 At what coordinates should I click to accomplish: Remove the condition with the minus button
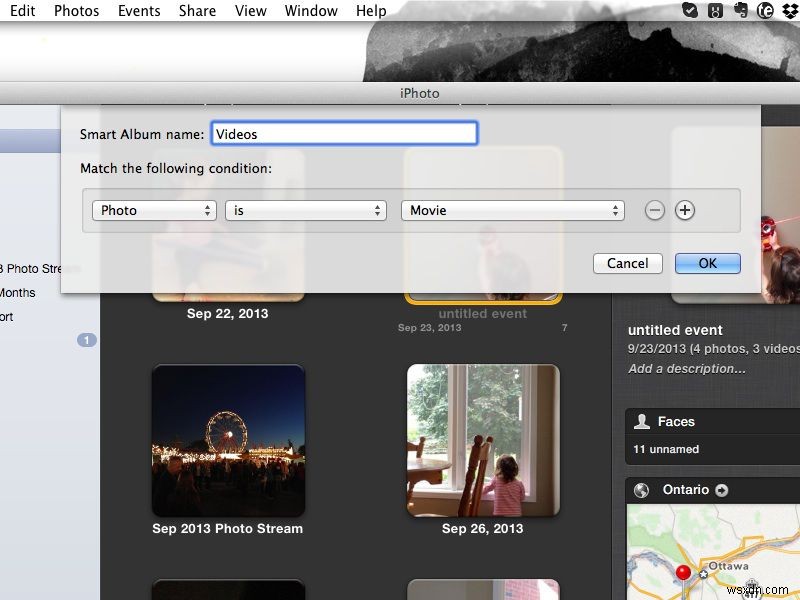pos(656,210)
